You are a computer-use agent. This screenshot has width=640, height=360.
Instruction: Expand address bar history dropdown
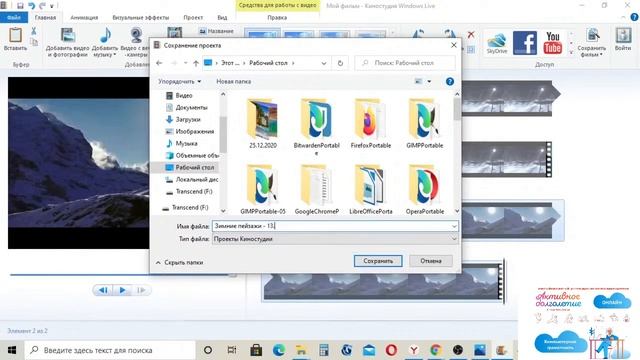[324, 63]
